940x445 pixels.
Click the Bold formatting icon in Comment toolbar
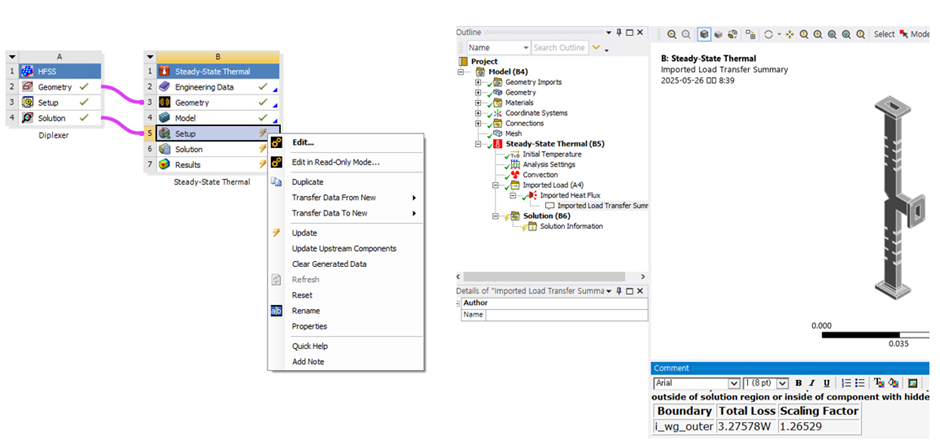click(x=799, y=383)
